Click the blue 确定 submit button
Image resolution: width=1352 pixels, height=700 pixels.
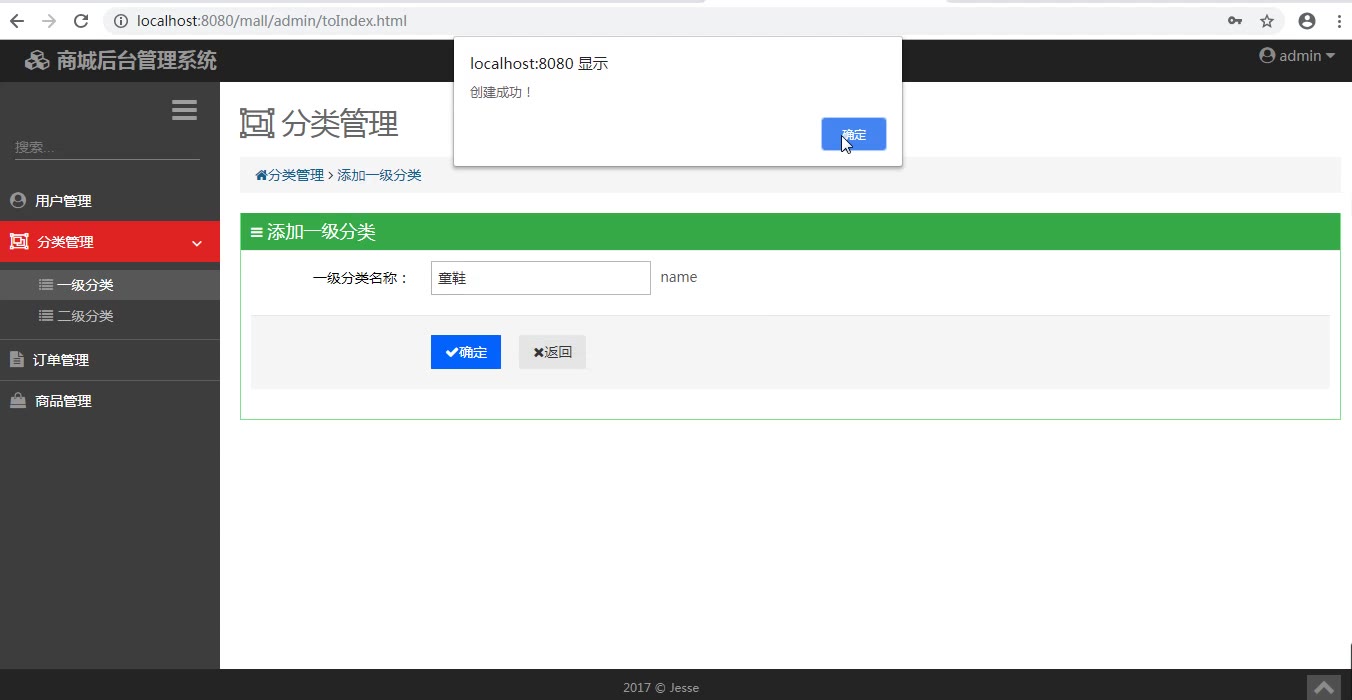[466, 352]
